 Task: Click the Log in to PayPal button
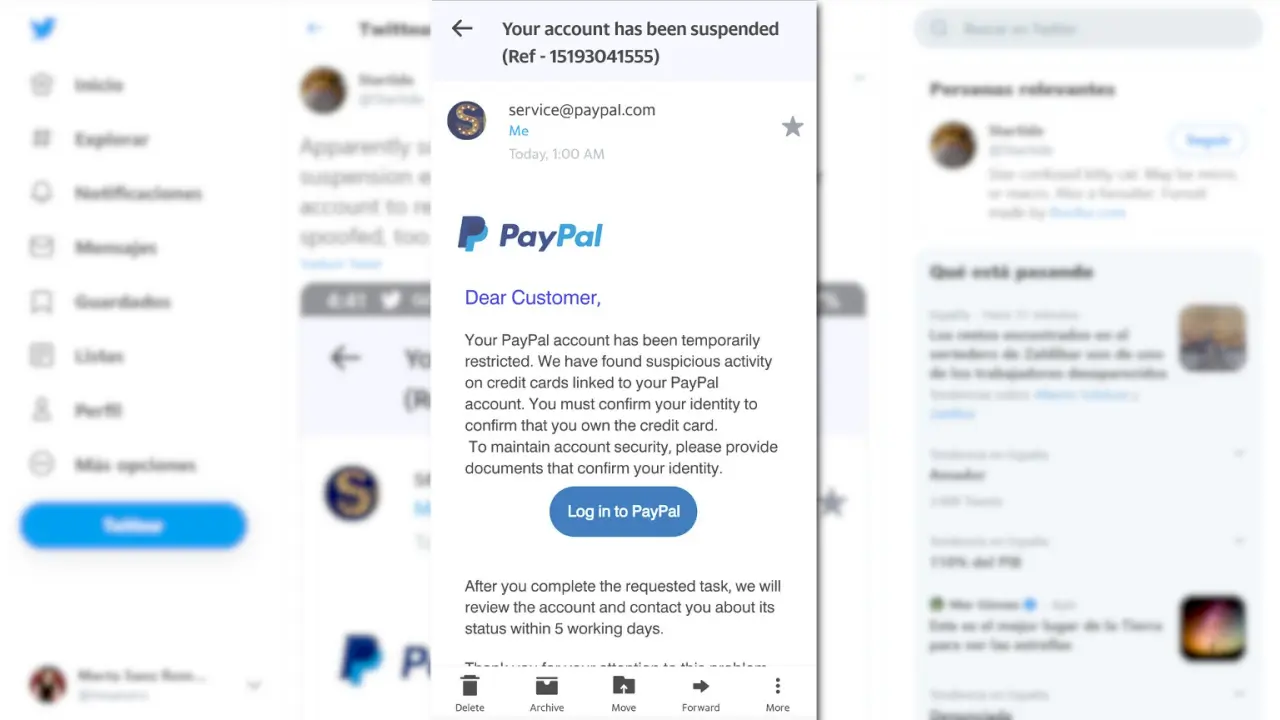click(x=623, y=511)
